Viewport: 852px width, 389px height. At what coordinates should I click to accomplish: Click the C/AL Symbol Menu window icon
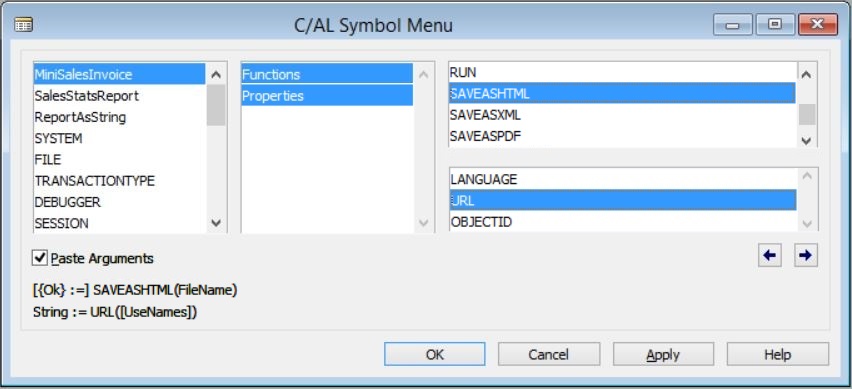click(x=24, y=25)
